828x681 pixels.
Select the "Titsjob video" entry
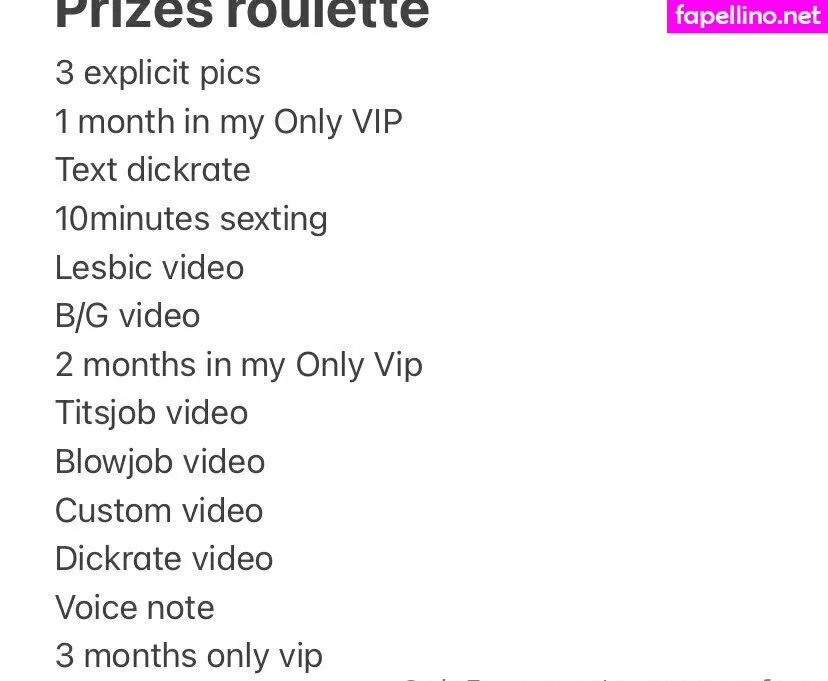(151, 413)
